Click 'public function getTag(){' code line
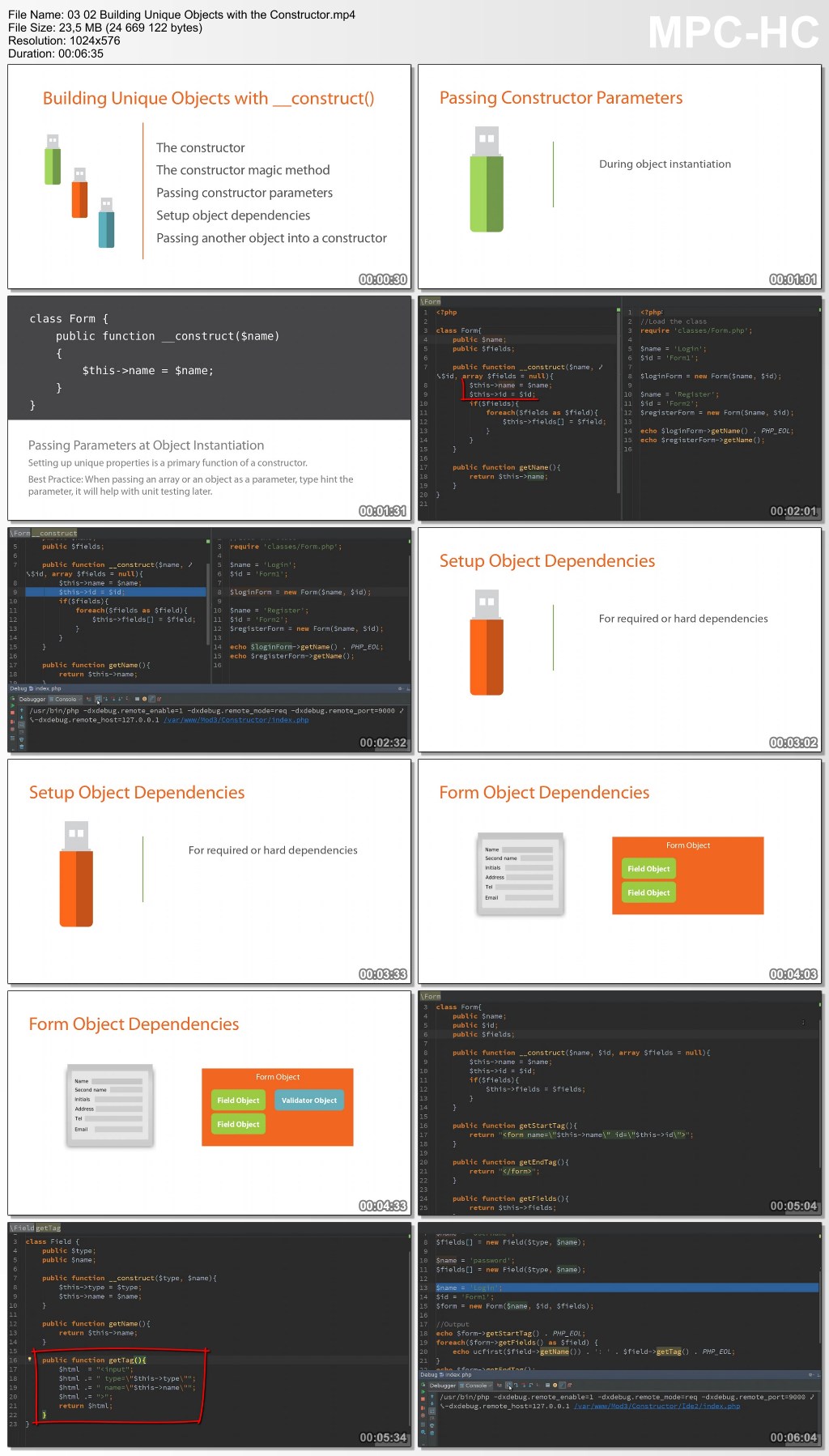Viewport: 829px width, 1456px height. (x=94, y=1360)
